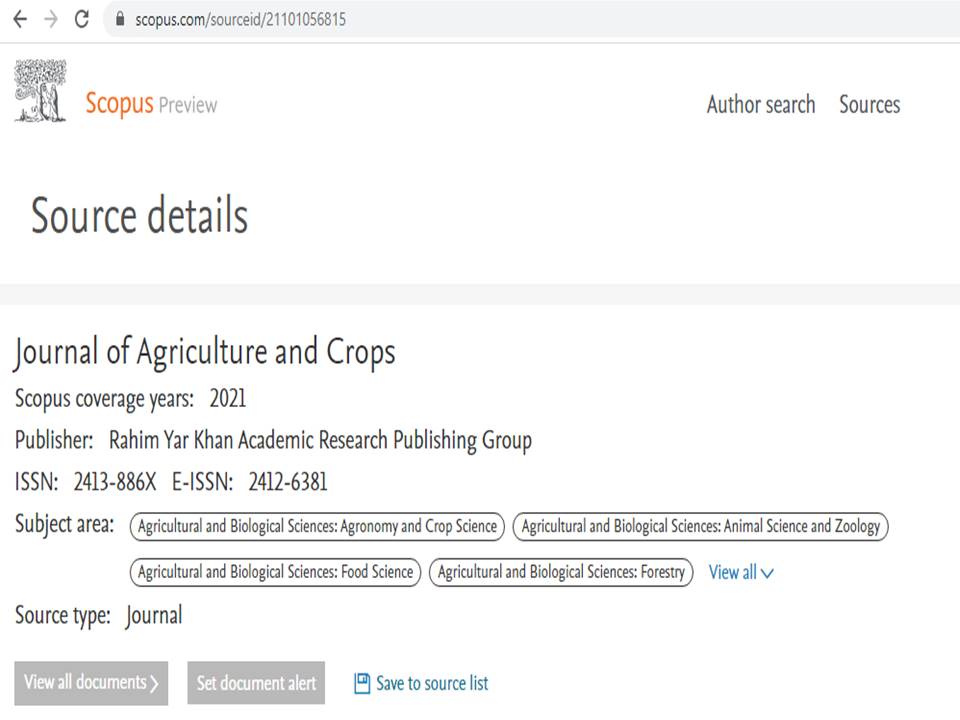
Task: Click the Scopus Preview logo text
Action: point(151,103)
